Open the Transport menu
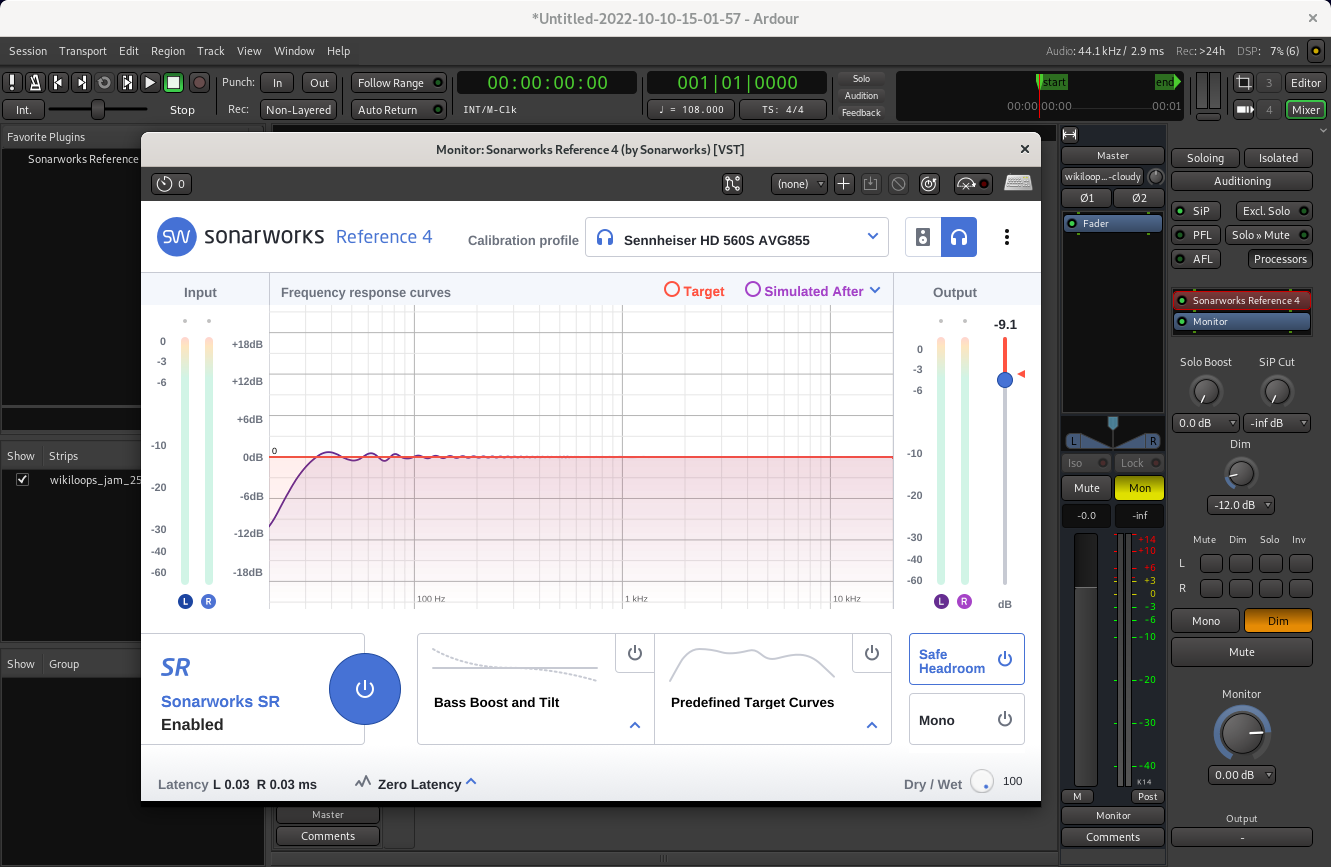The height and width of the screenshot is (867, 1331). point(83,51)
